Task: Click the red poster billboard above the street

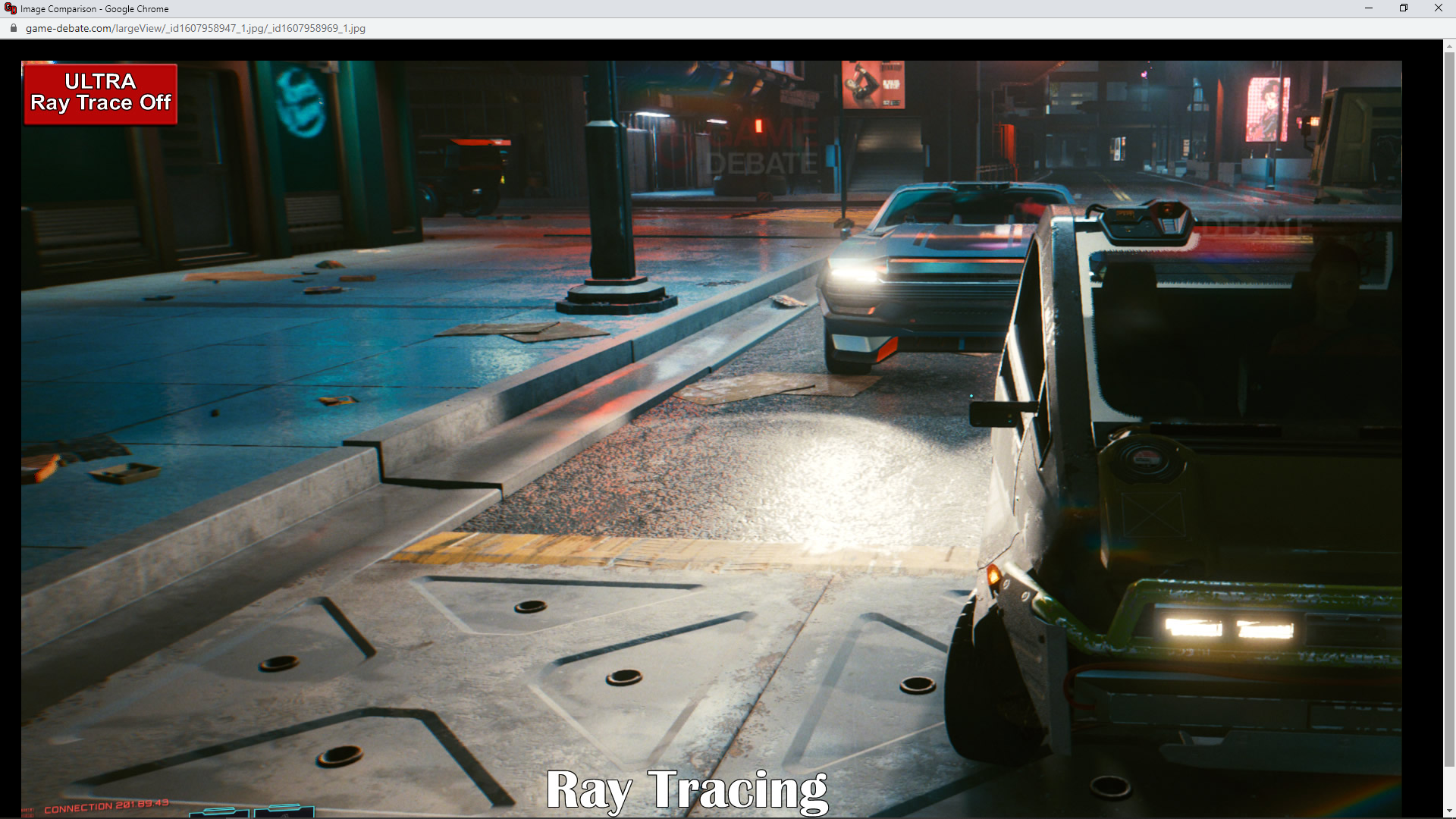Action: 873,84
